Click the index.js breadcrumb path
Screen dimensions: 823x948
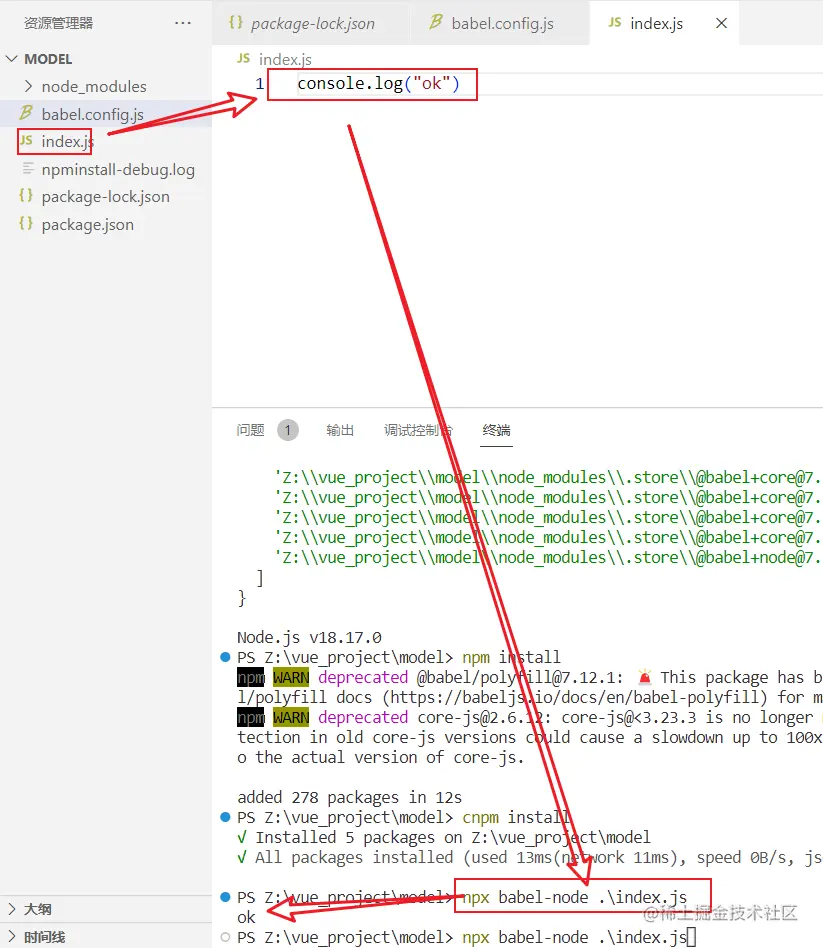tap(285, 59)
